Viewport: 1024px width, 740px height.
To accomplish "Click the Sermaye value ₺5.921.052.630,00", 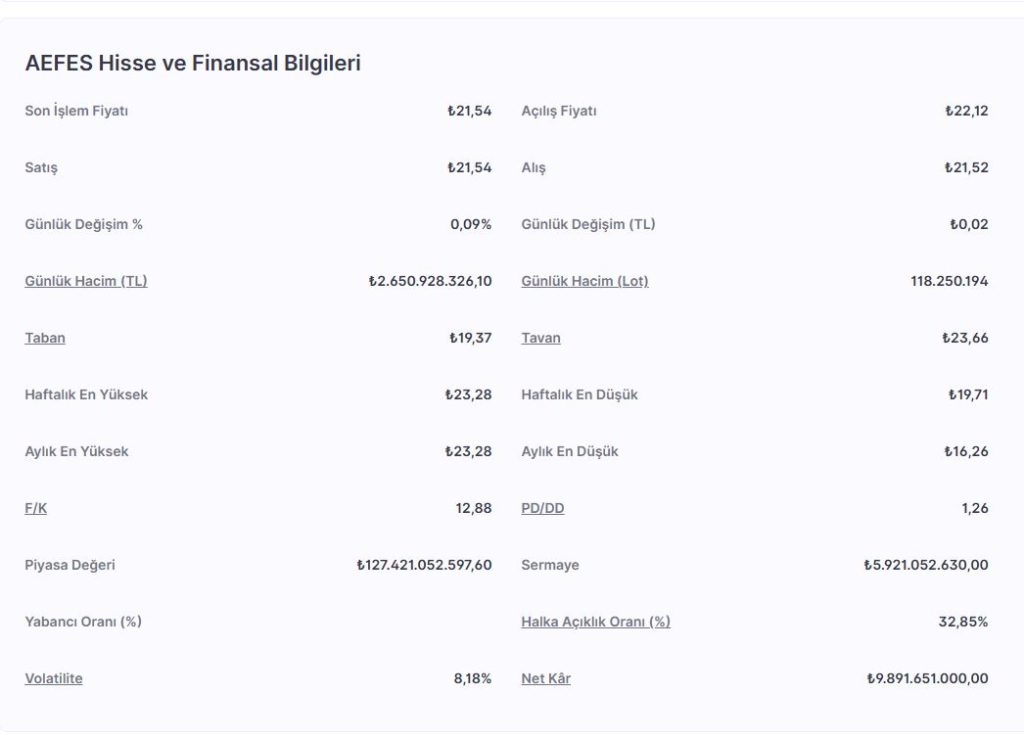I will [x=926, y=565].
